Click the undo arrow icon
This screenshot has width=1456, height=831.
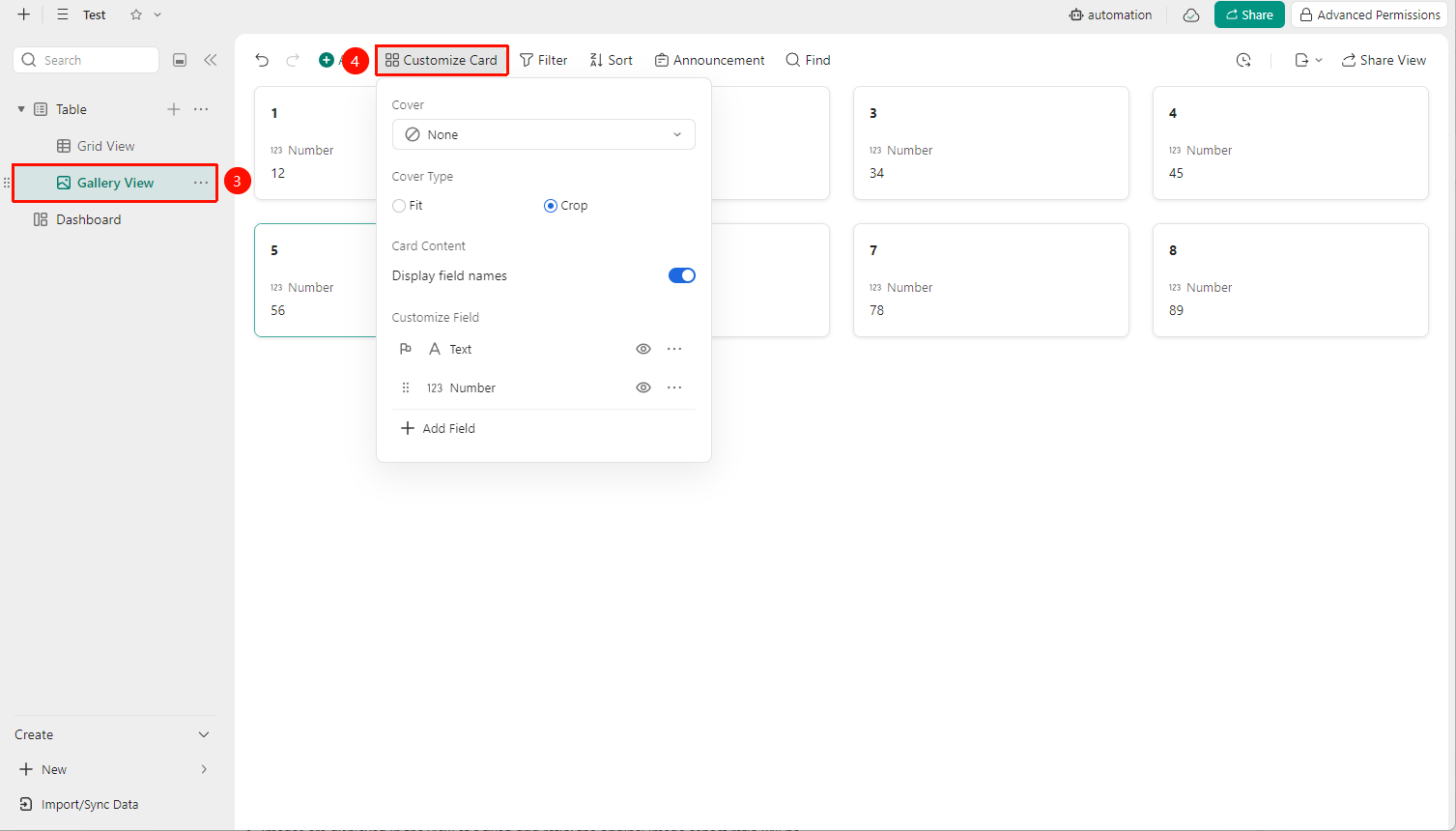click(x=262, y=60)
